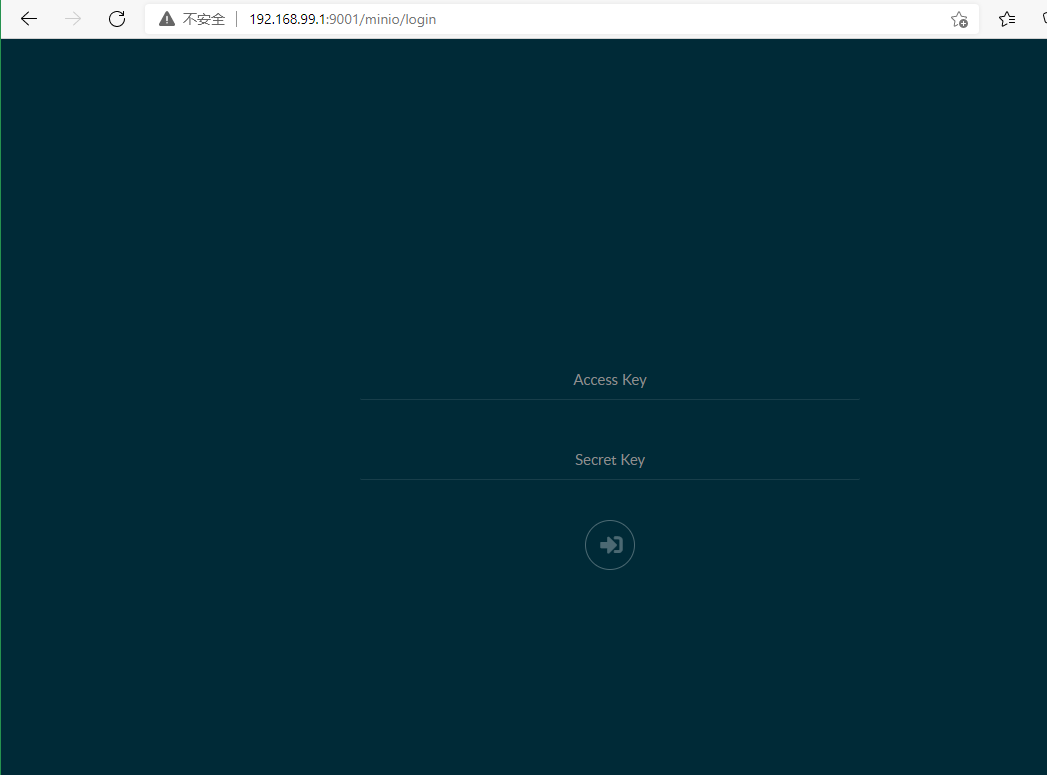Focus the Secret Key input field
Screen dimensions: 1047x775
coord(609,461)
